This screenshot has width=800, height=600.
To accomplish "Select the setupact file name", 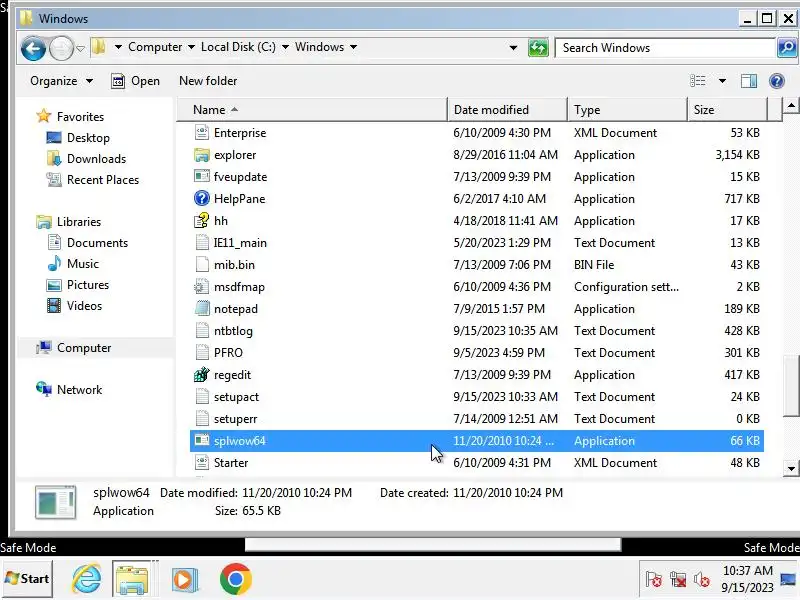I will [x=236, y=397].
